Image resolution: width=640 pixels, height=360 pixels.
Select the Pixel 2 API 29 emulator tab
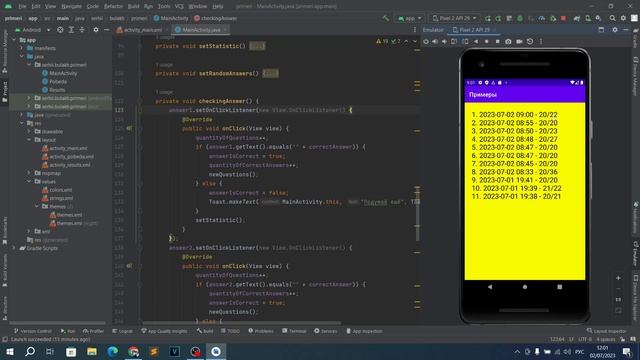point(474,30)
